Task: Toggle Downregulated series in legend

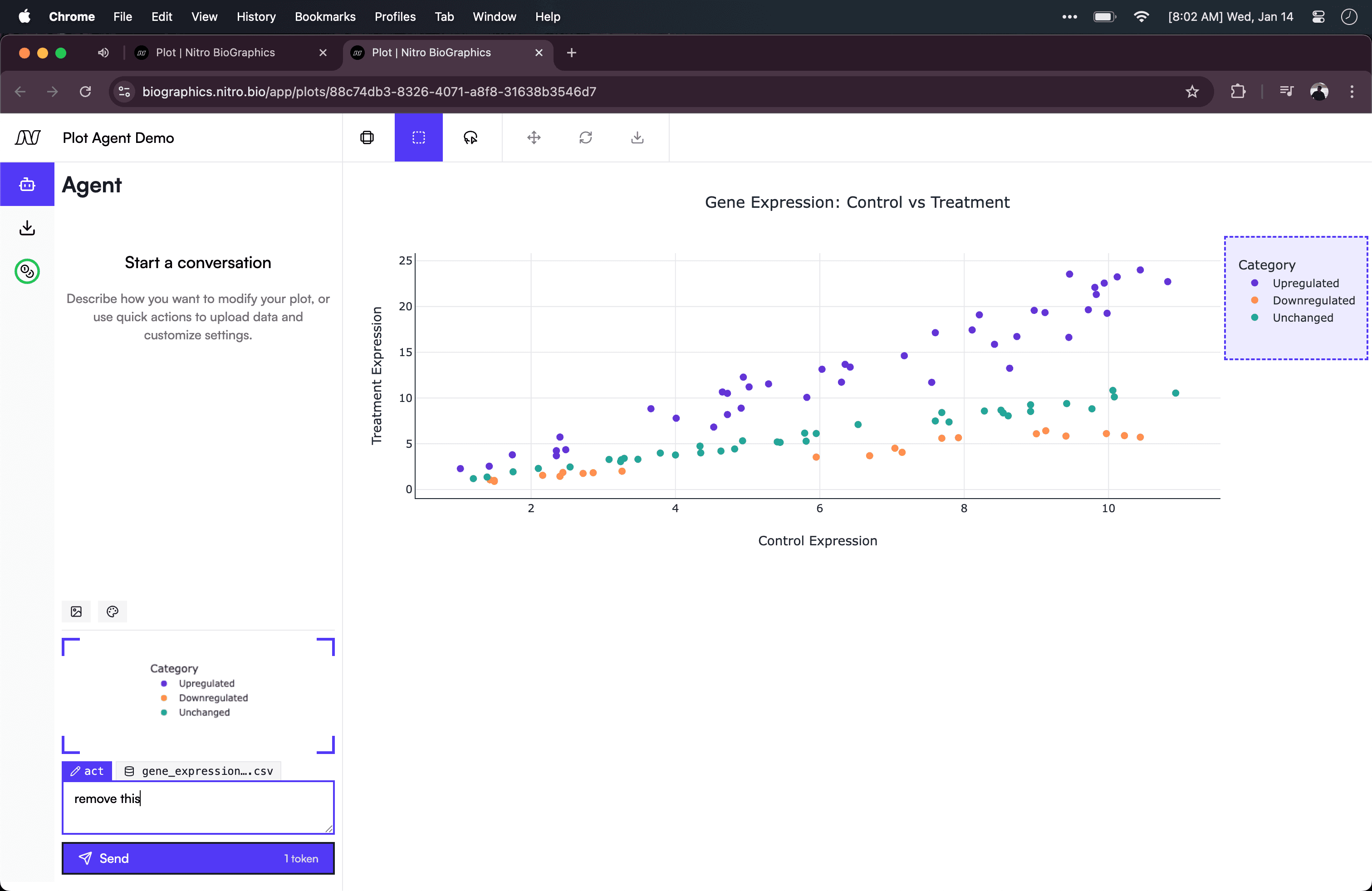Action: point(1313,300)
